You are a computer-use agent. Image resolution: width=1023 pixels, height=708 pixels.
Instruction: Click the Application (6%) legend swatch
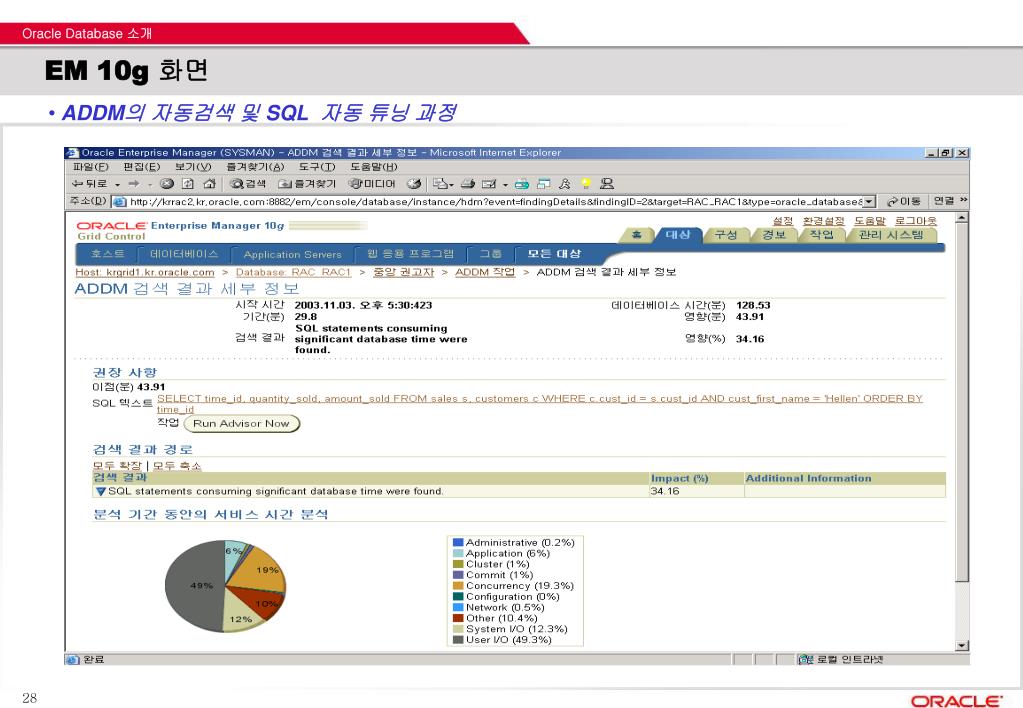pyautogui.click(x=458, y=553)
